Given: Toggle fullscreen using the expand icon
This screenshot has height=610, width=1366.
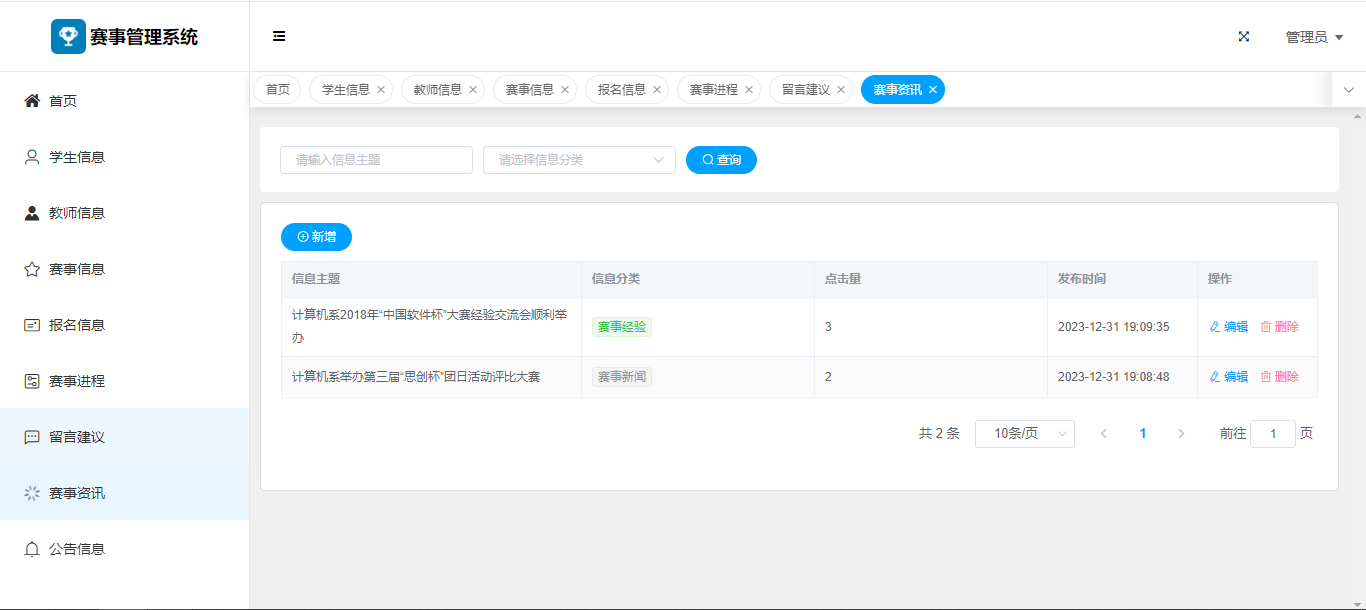Looking at the screenshot, I should (x=1244, y=36).
